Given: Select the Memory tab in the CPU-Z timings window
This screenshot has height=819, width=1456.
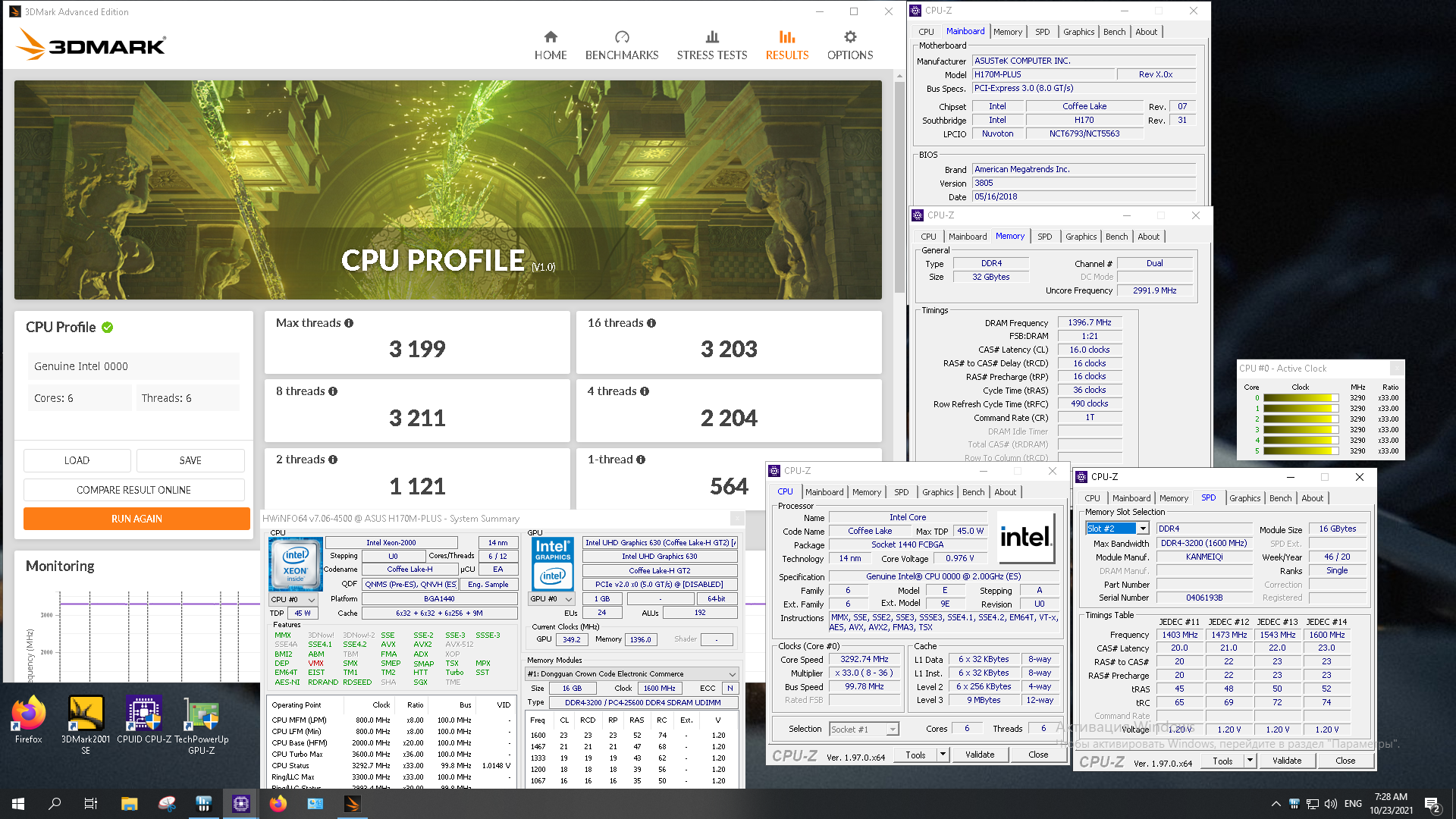Looking at the screenshot, I should (x=1010, y=236).
